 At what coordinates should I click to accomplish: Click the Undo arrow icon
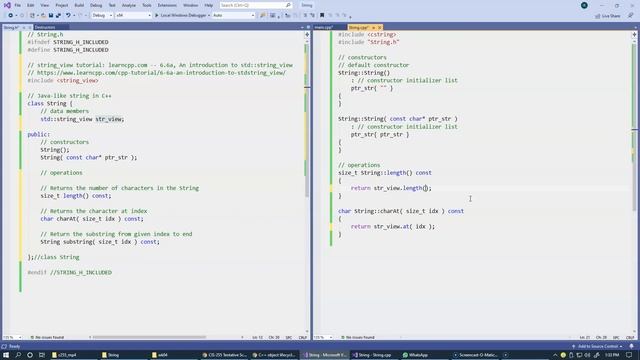(x=68, y=16)
